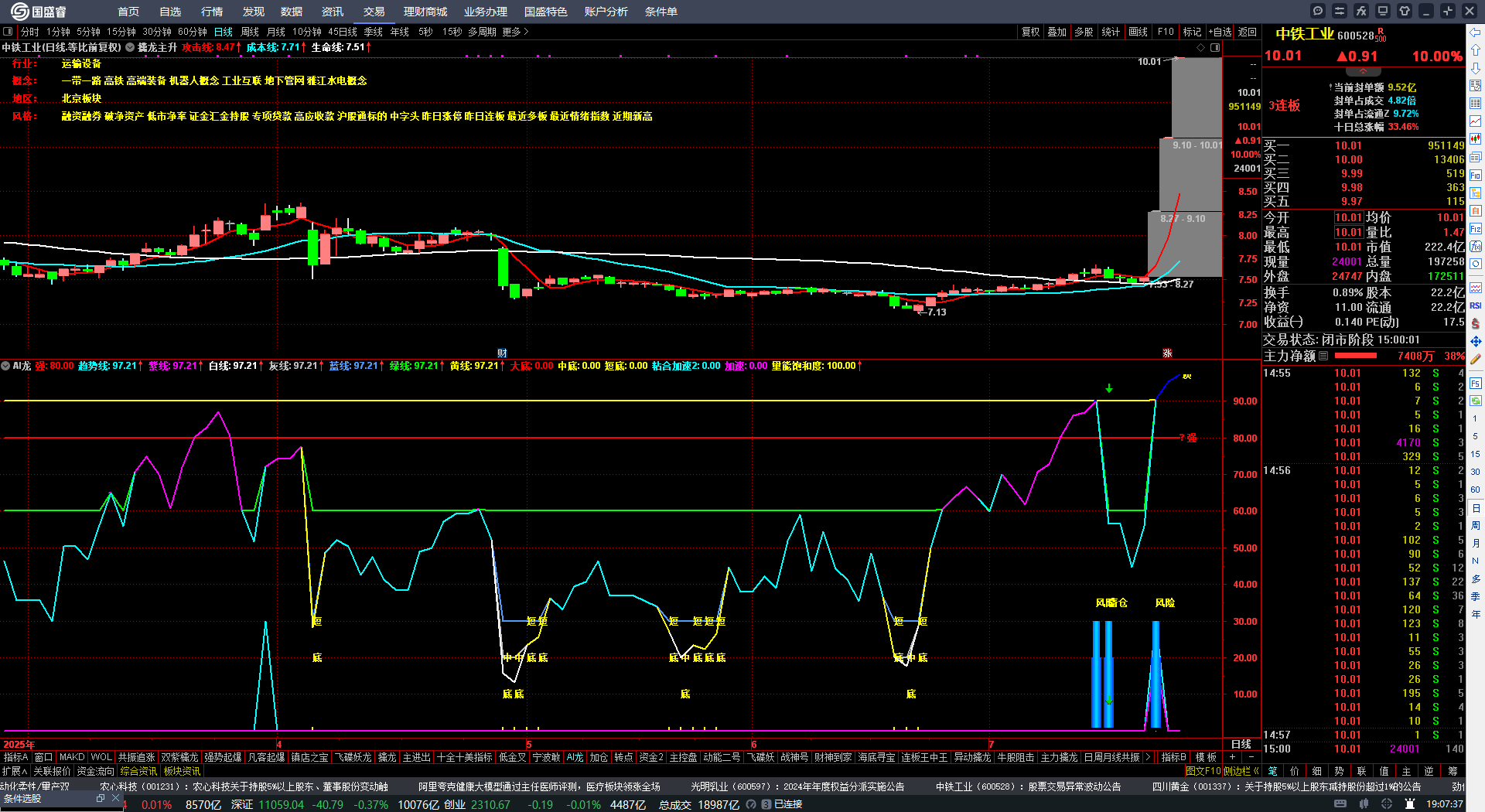Click the minus zoom-out chart button
Image resolution: width=1485 pixels, height=812 pixels.
point(1251,757)
